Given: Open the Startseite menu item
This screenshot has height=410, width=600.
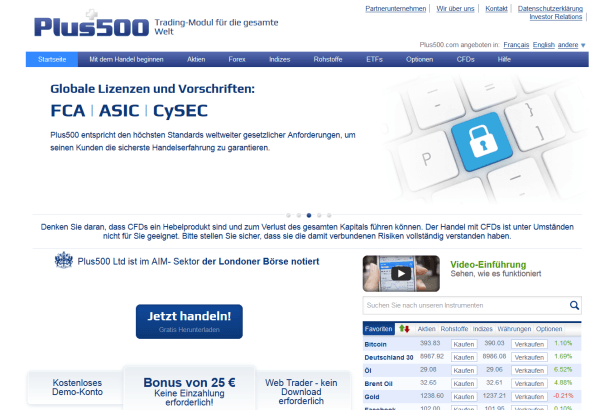Looking at the screenshot, I should click(x=52, y=59).
